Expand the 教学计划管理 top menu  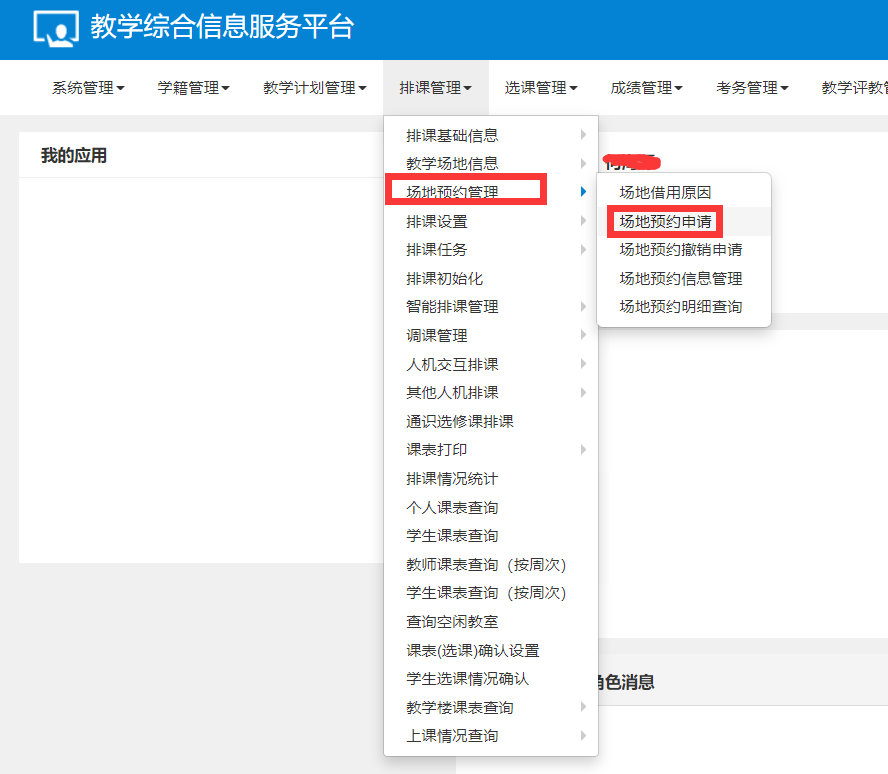(314, 88)
